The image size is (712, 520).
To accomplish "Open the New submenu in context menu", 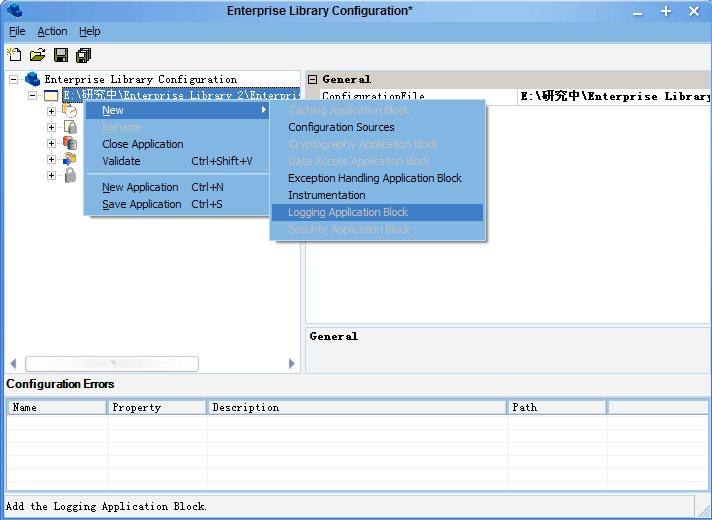I will [x=178, y=110].
